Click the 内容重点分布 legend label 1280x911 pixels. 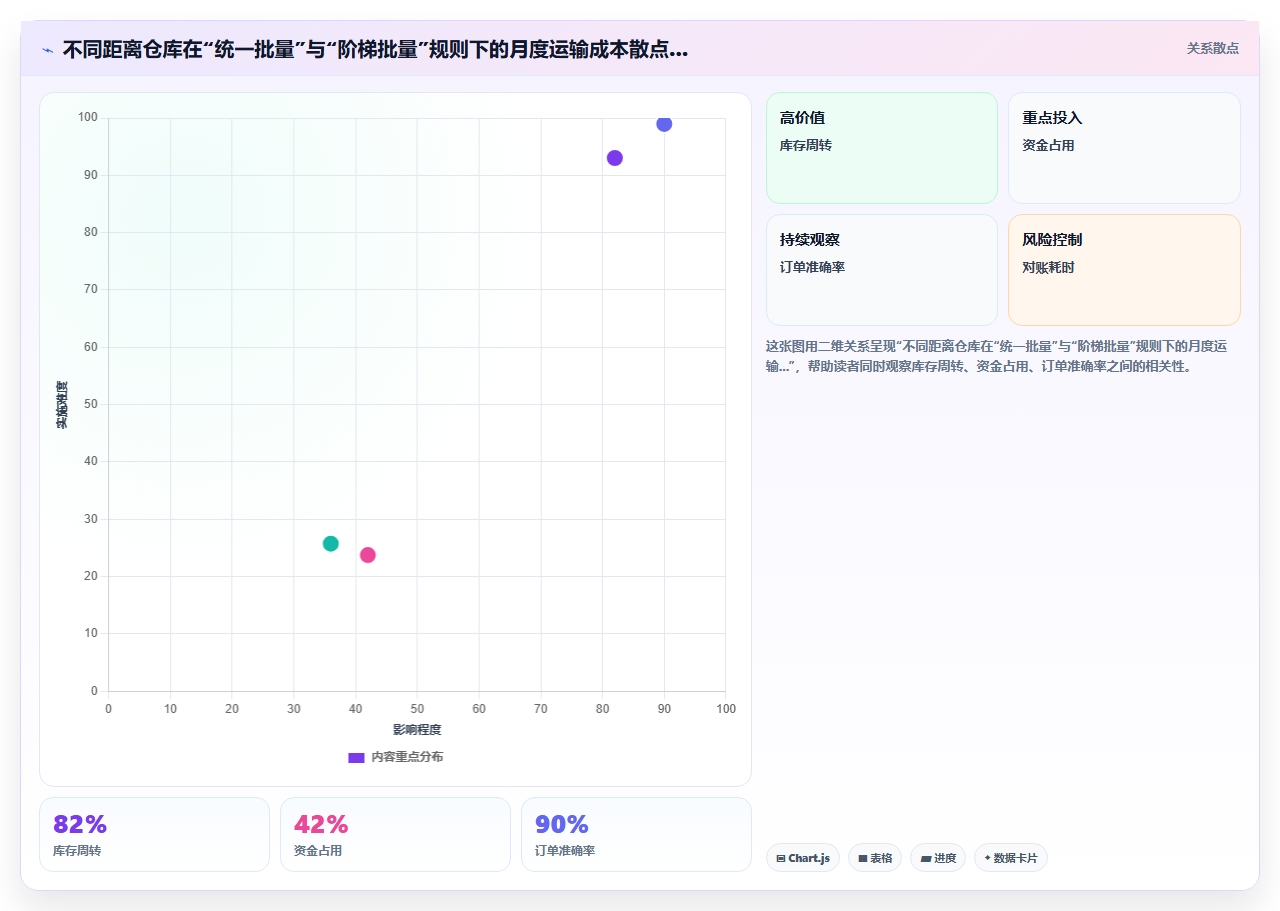pyautogui.click(x=407, y=757)
